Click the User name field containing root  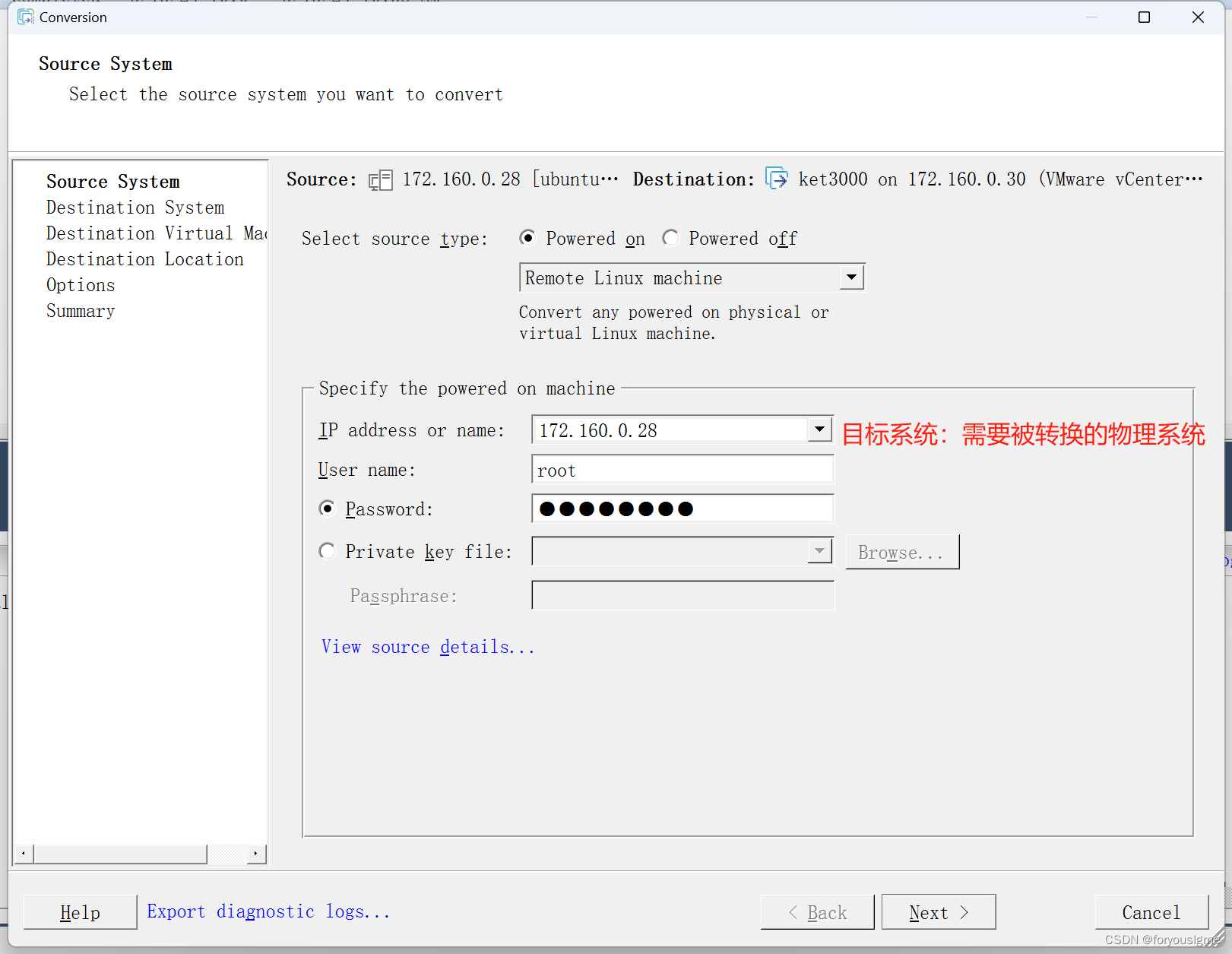683,470
